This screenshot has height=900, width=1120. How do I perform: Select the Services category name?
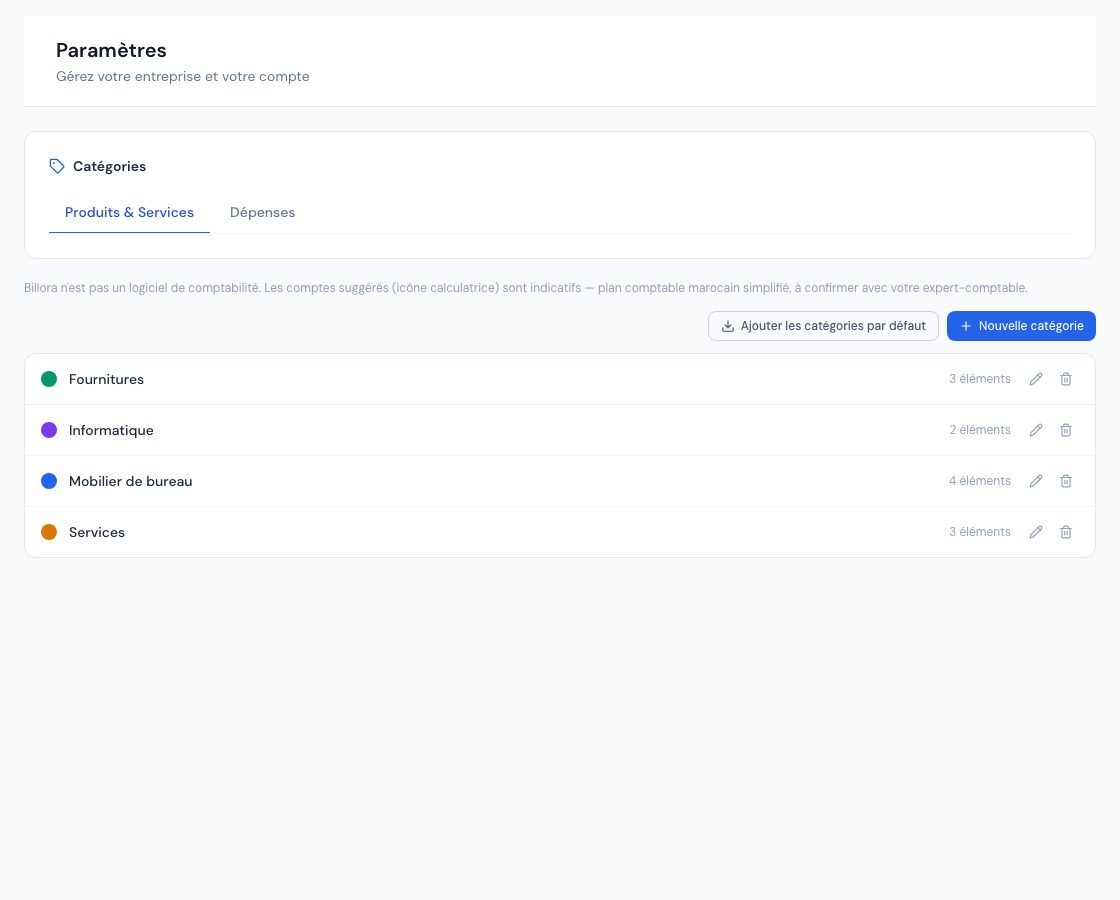[x=97, y=532]
